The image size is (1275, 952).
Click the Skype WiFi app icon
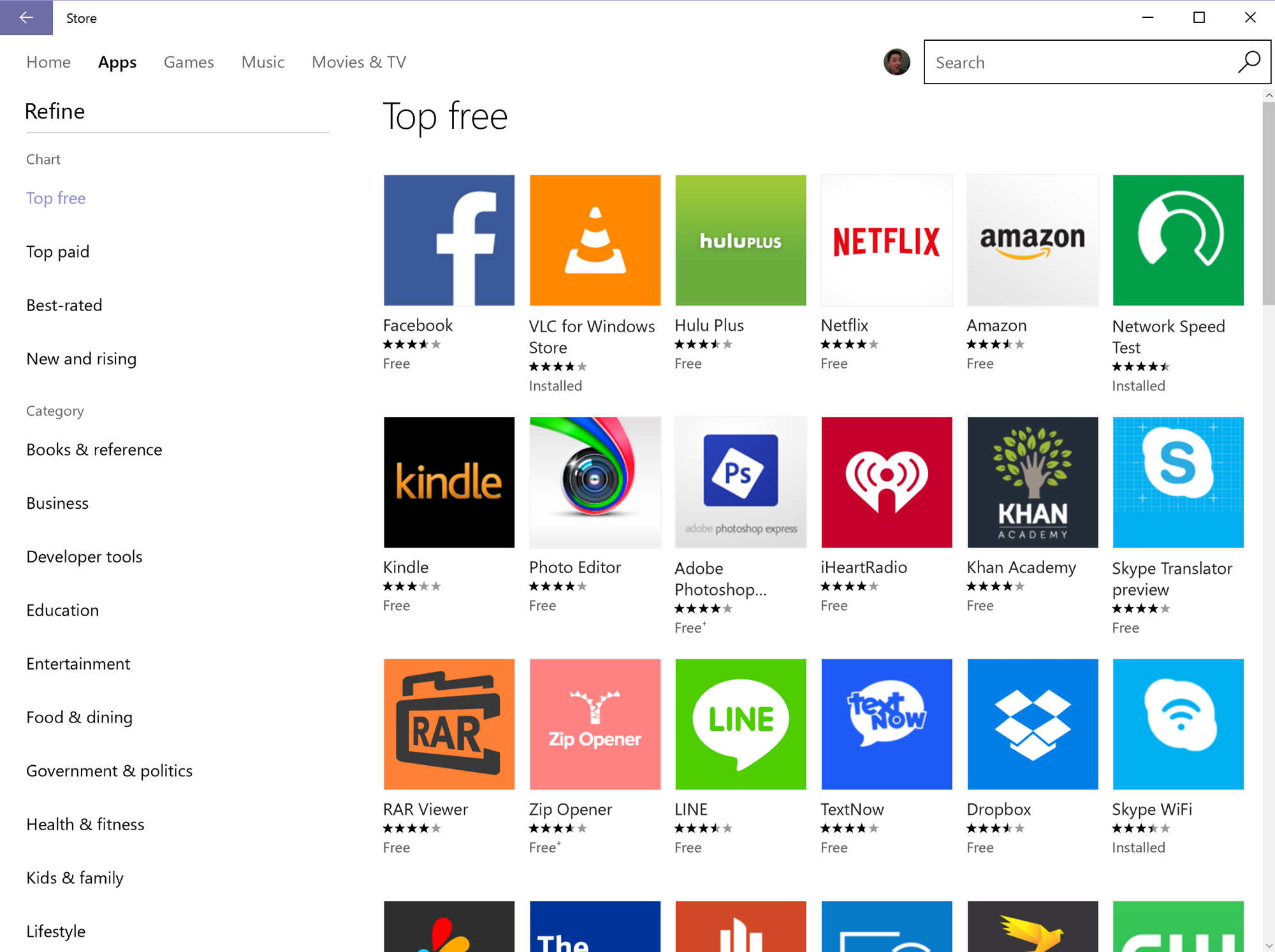(1178, 724)
